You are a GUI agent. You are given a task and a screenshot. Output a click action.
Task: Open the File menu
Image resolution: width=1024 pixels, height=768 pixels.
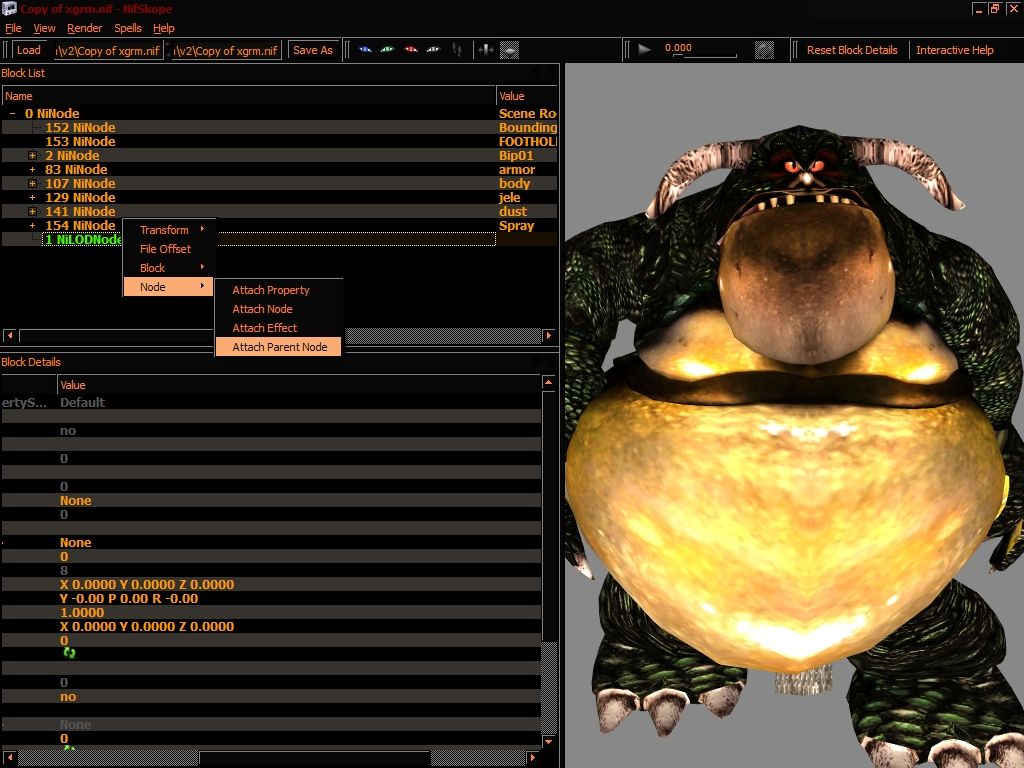point(13,28)
